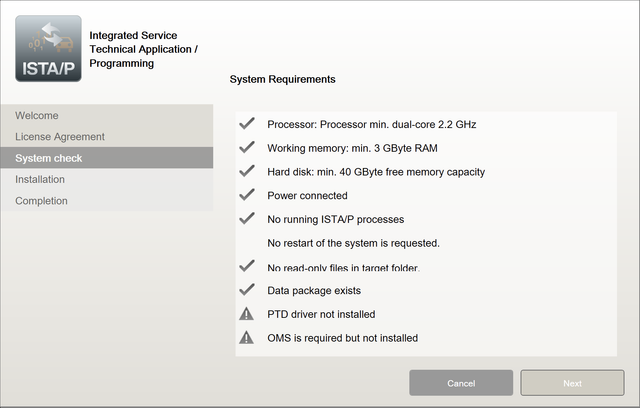640x408 pixels.
Task: Open the License Agreement step
Action: 60,137
